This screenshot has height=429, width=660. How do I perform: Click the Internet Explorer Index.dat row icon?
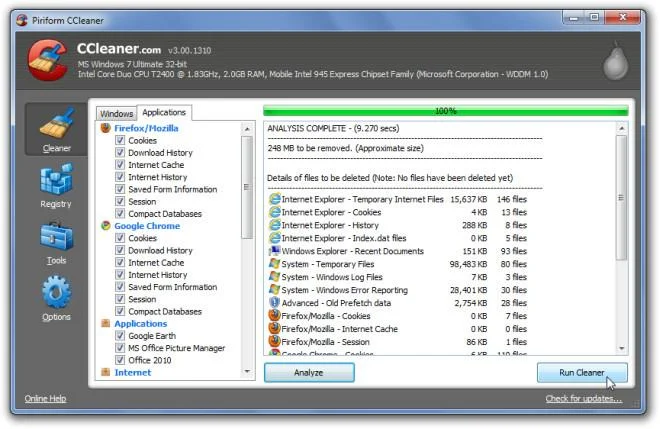(x=274, y=238)
